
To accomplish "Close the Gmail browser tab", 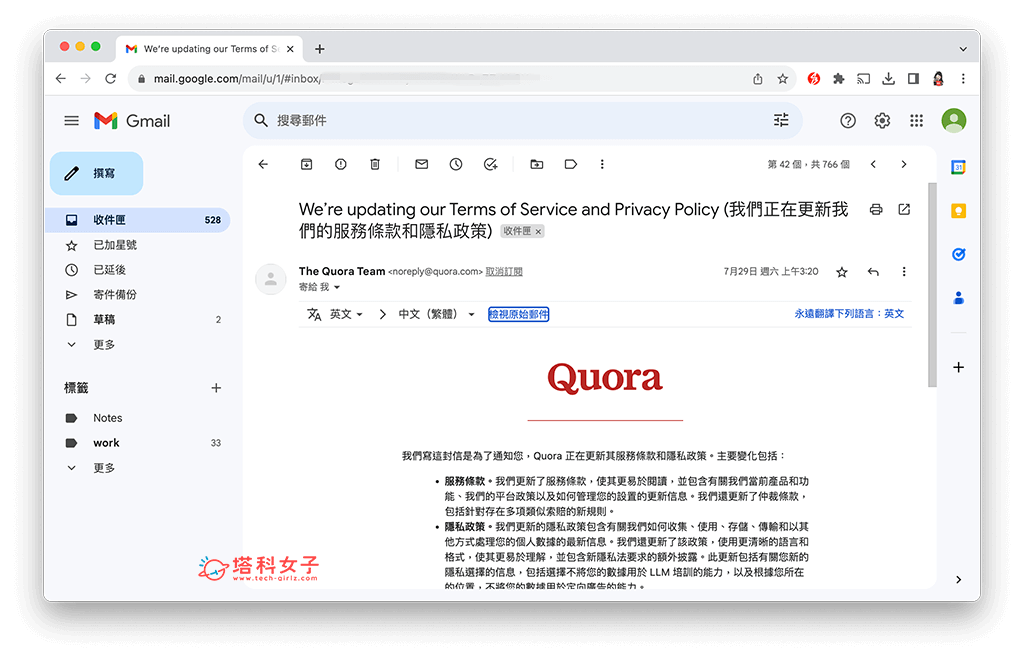I will (290, 49).
